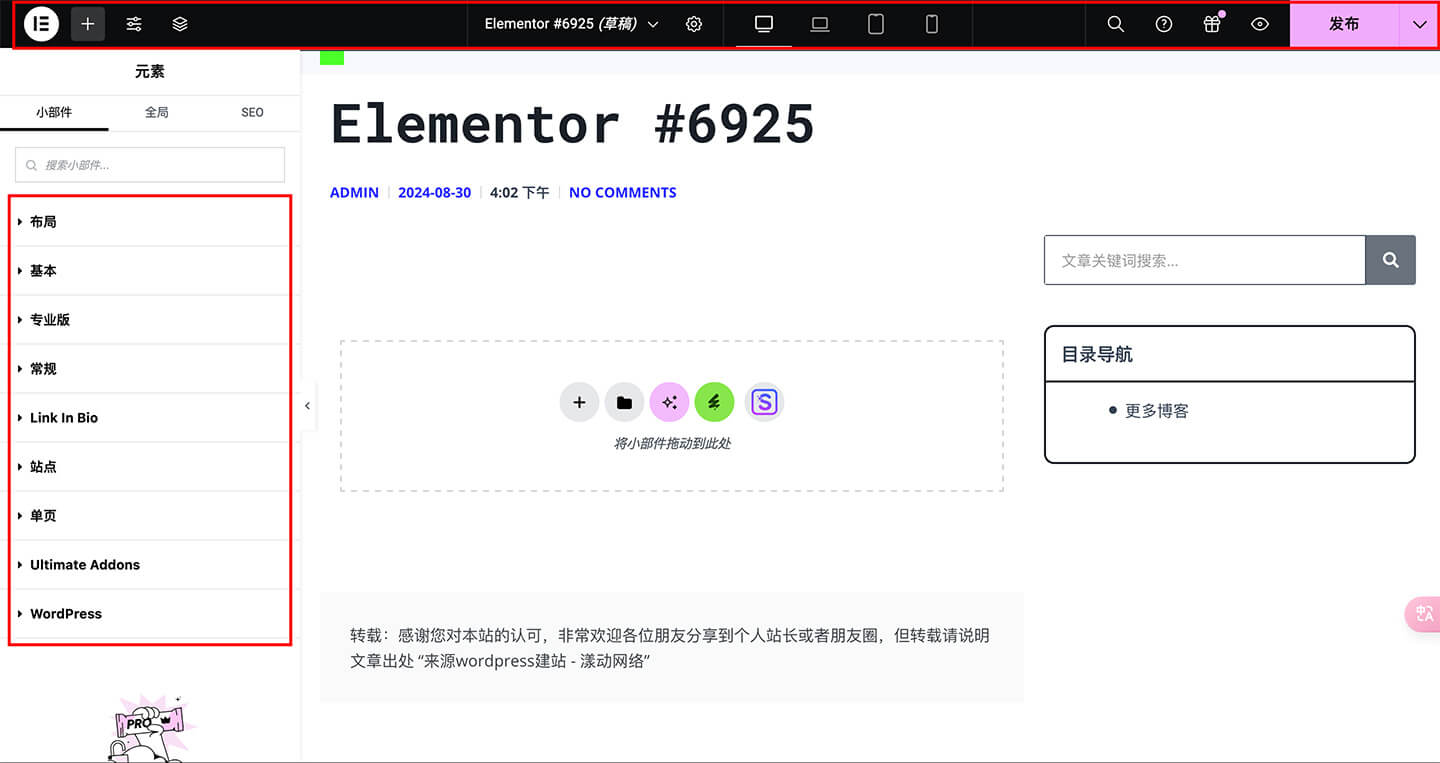Click the purple S starter templates icon

[764, 402]
